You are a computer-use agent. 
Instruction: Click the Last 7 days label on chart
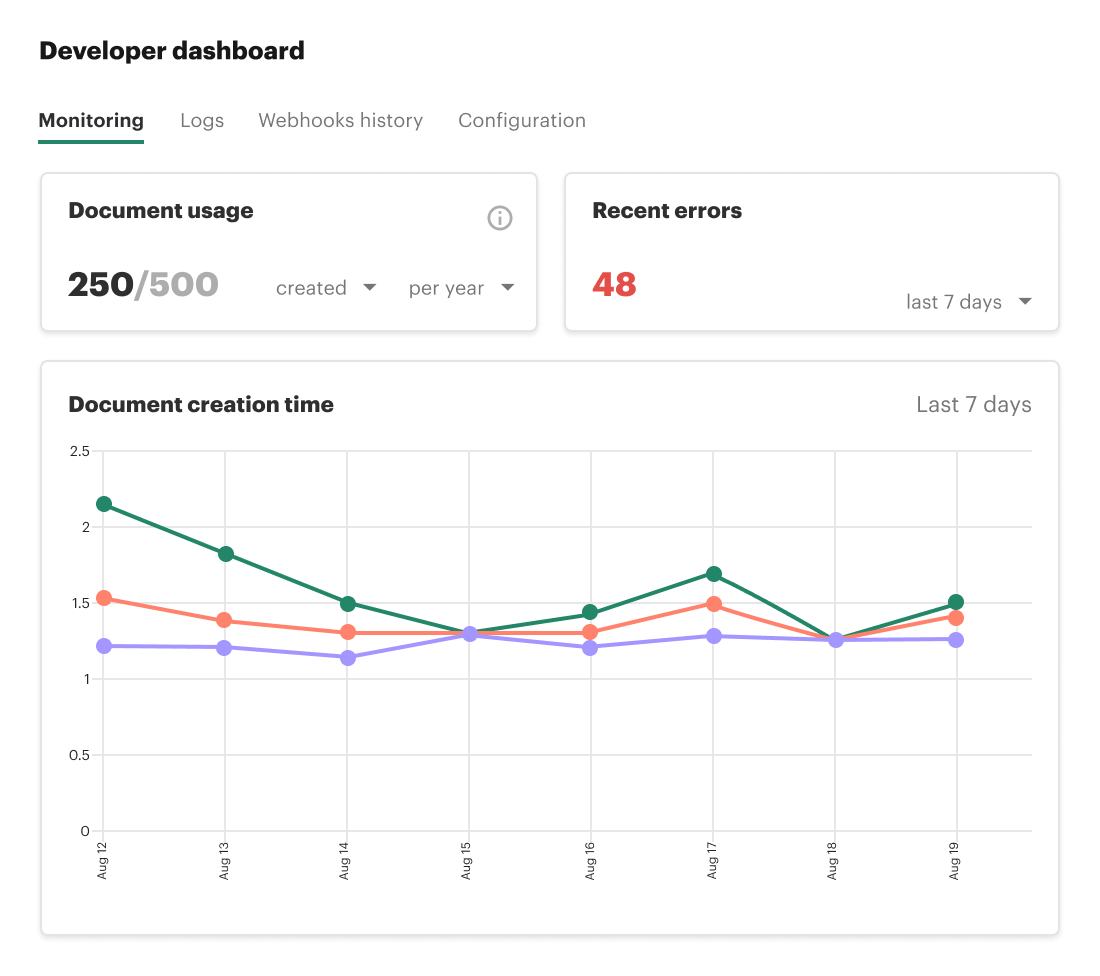[973, 405]
